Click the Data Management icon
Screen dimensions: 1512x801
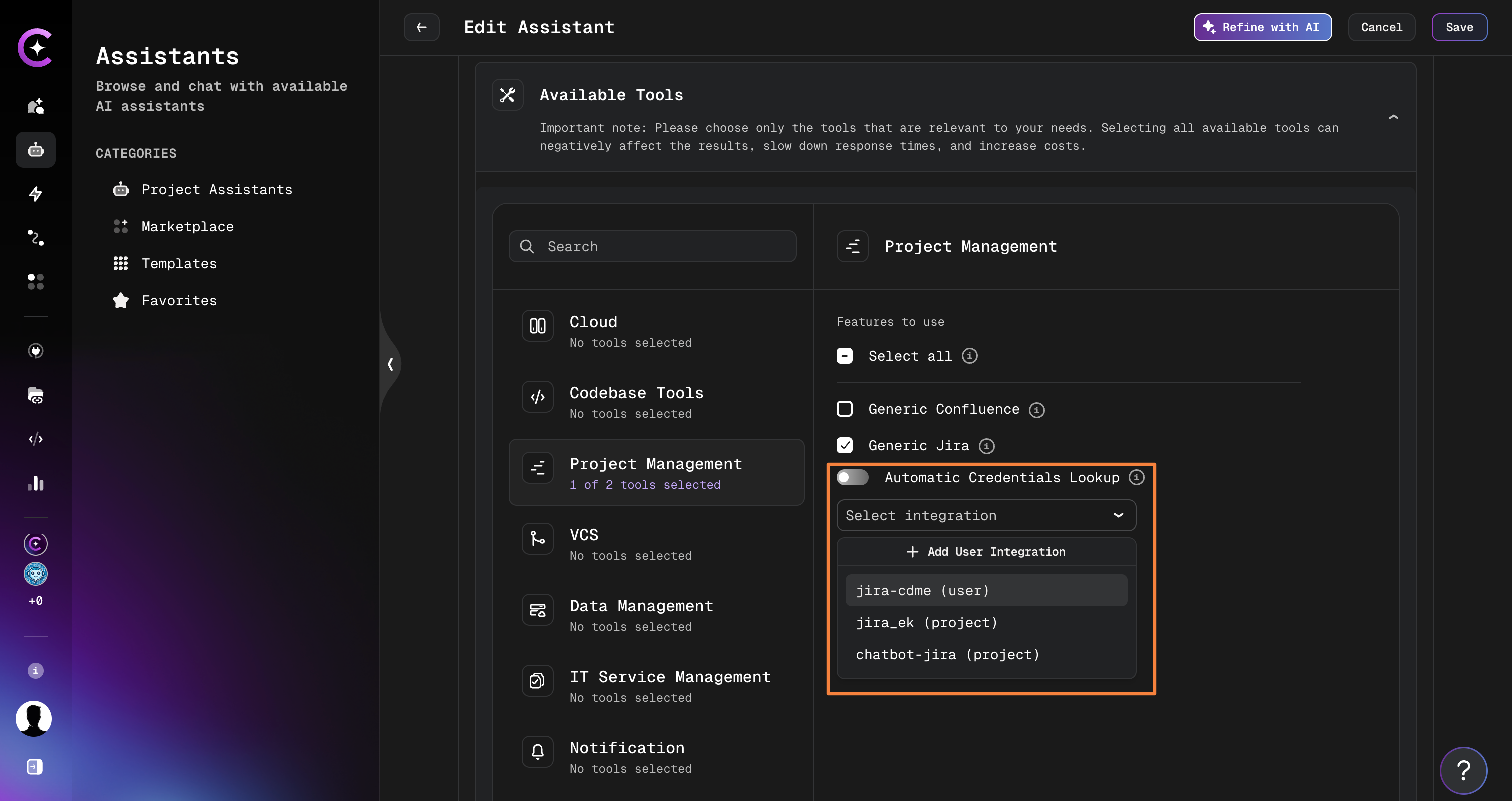click(x=537, y=610)
